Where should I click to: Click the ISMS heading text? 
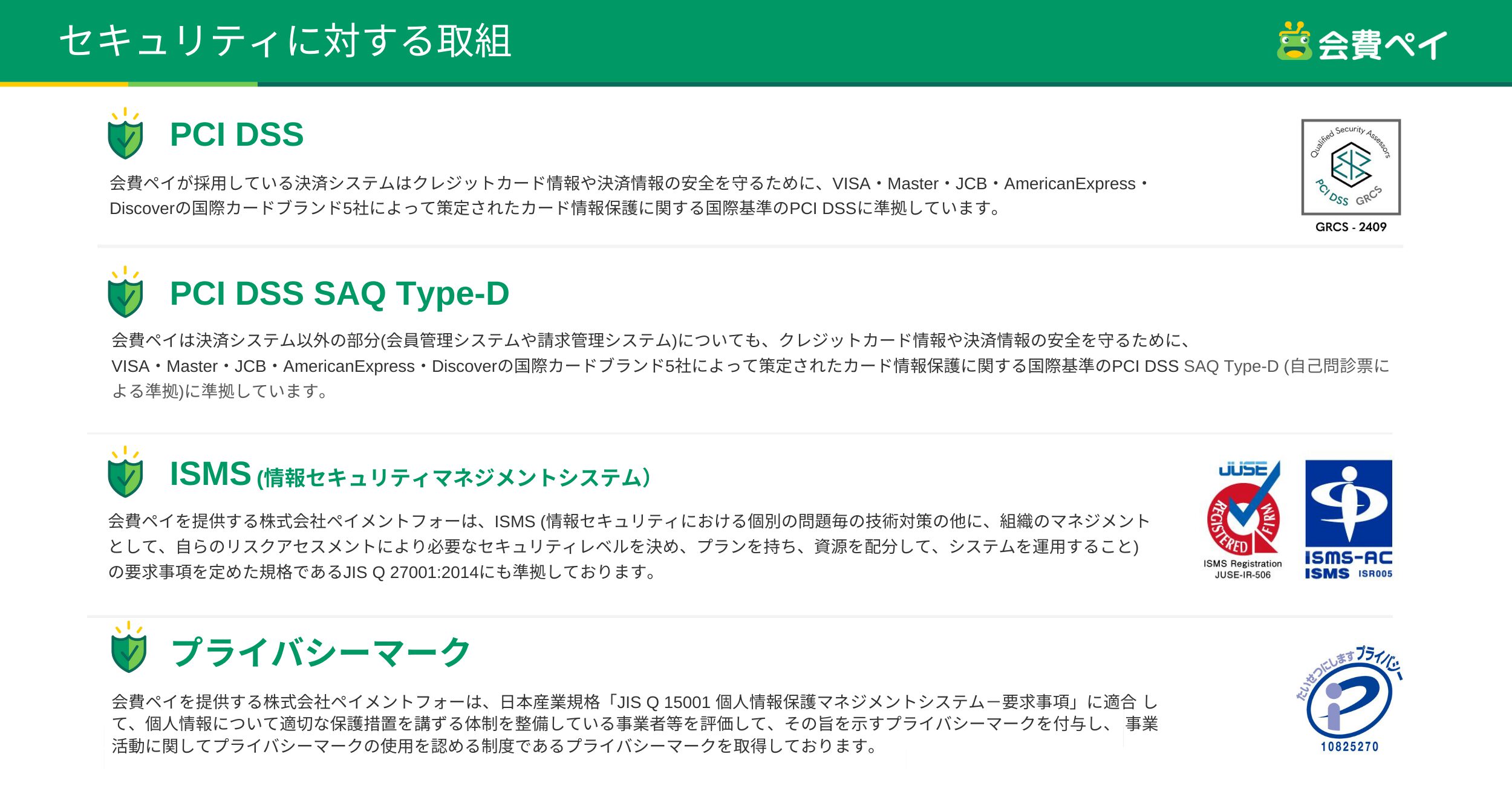click(210, 473)
